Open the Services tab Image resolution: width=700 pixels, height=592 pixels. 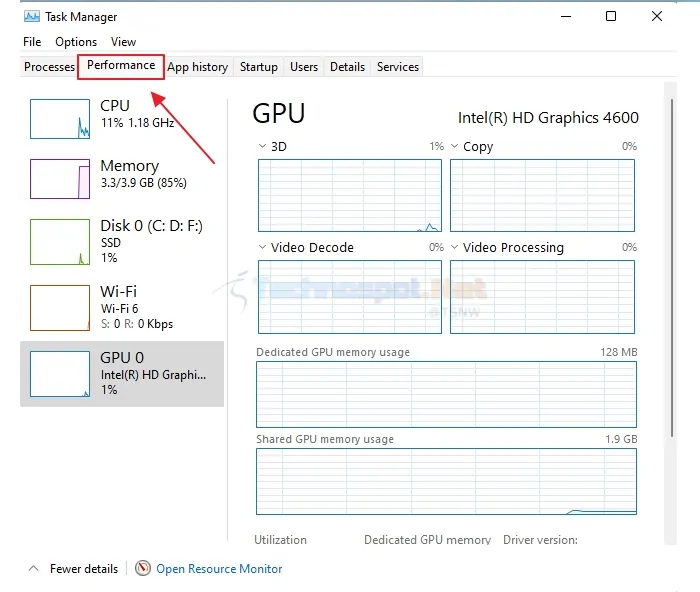pos(398,67)
